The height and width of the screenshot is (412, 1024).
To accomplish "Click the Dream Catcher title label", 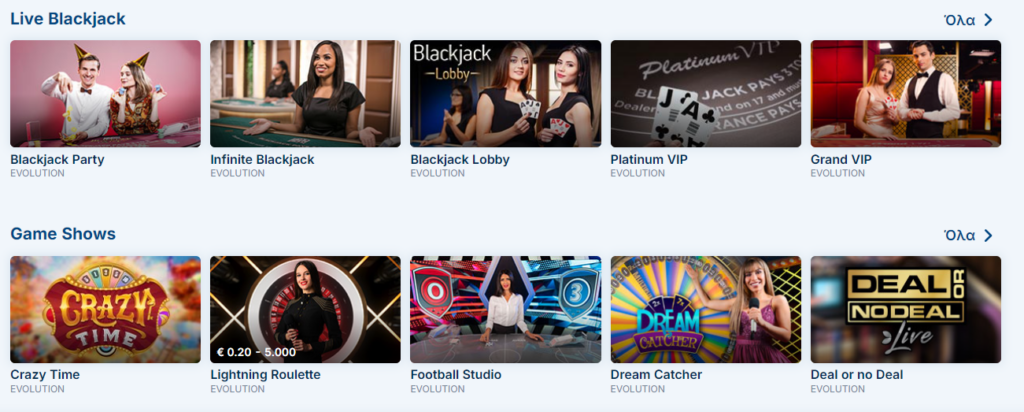I will point(656,375).
